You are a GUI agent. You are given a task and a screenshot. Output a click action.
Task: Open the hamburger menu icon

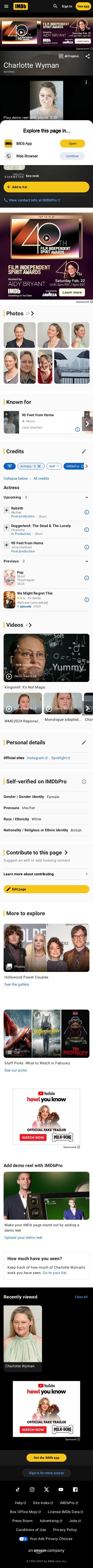[5, 6]
